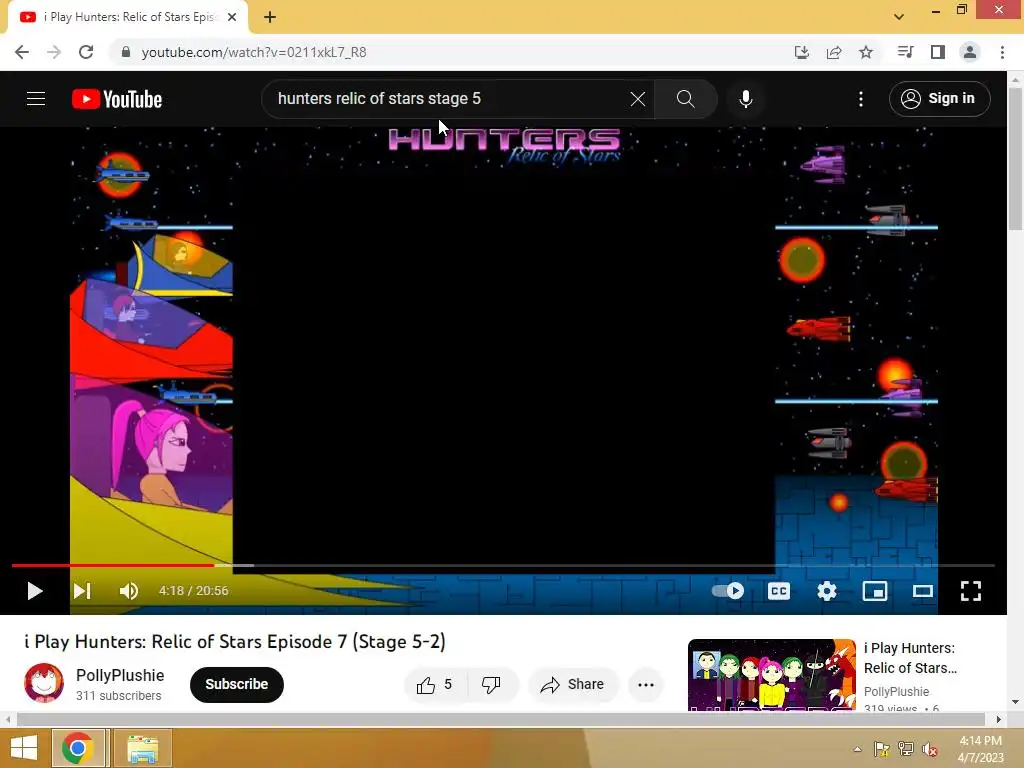Open Chrome profile icon
The height and width of the screenshot is (768, 1024).
coord(970,52)
